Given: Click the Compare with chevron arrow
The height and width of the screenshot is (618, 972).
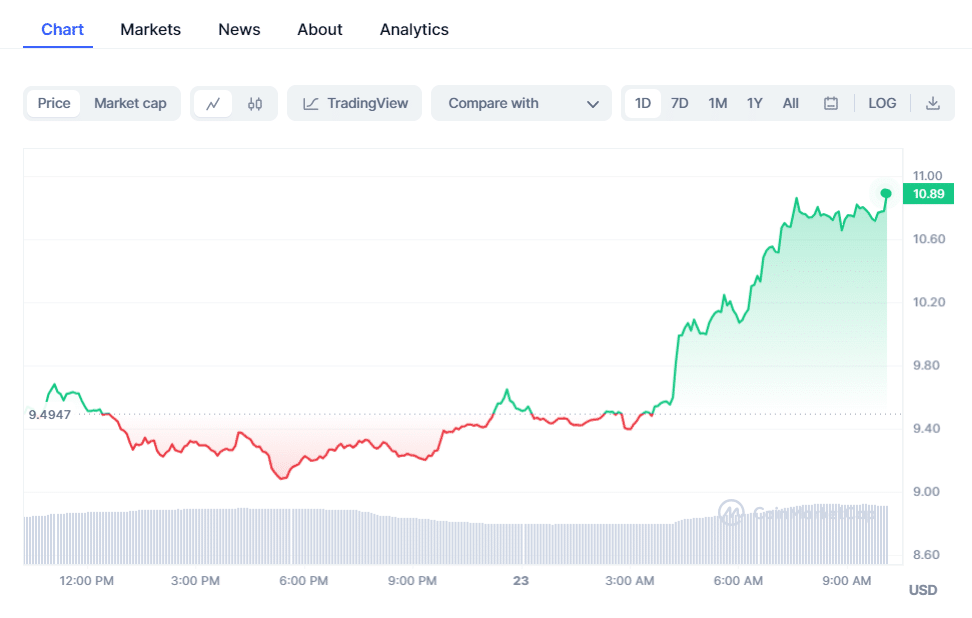Looking at the screenshot, I should click(x=593, y=104).
